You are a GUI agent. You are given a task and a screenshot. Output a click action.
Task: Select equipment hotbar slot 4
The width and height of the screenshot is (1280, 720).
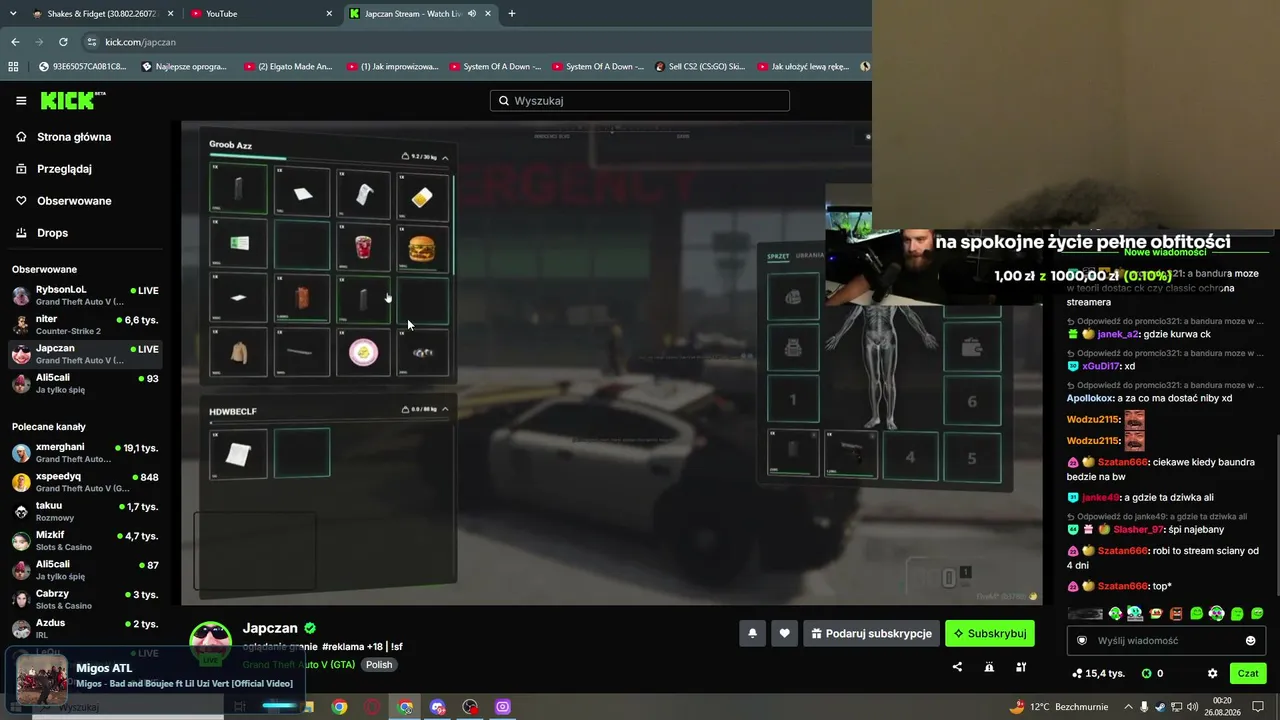911,457
